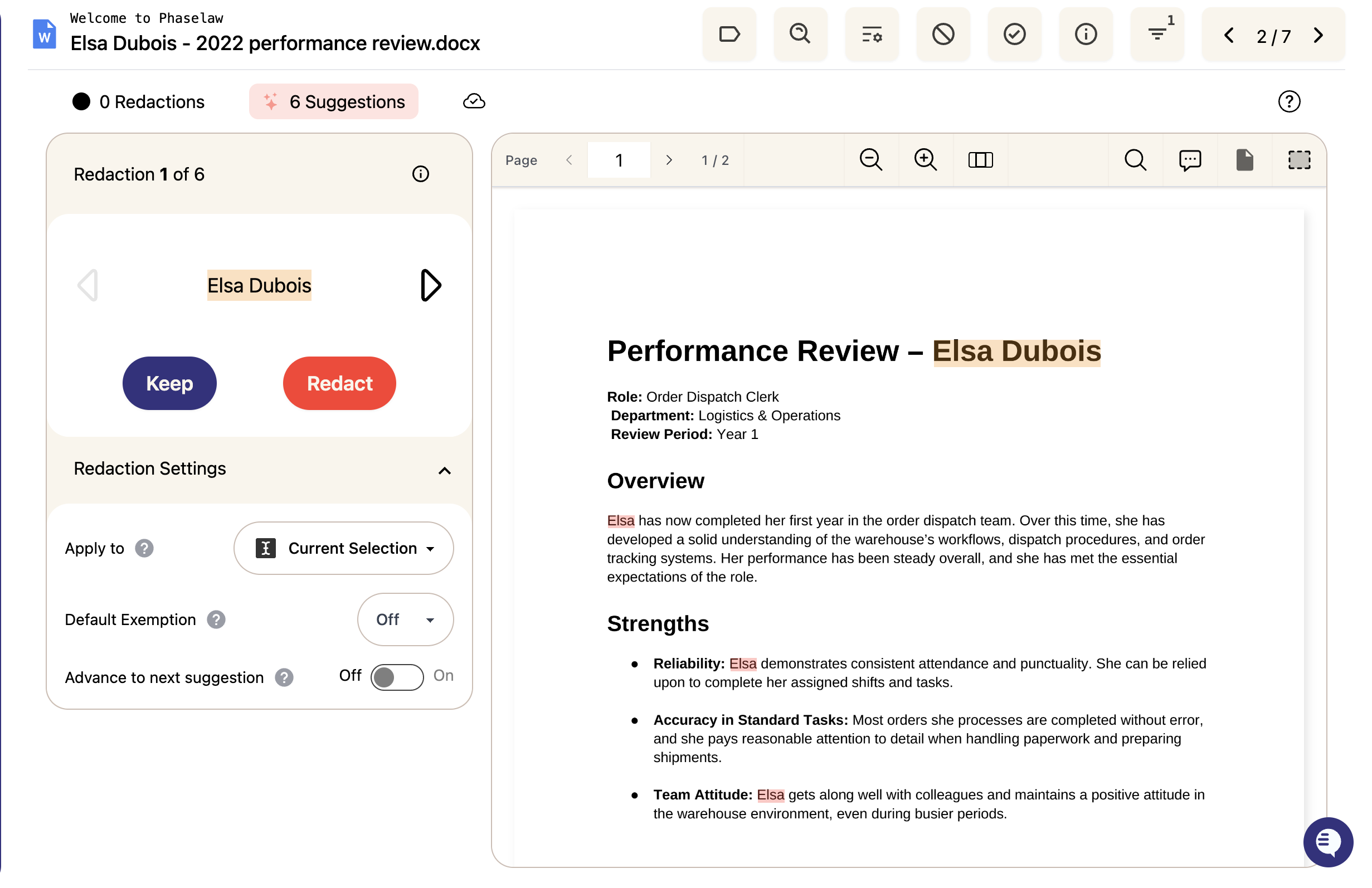Click the Word document file icon

pyautogui.click(x=45, y=35)
